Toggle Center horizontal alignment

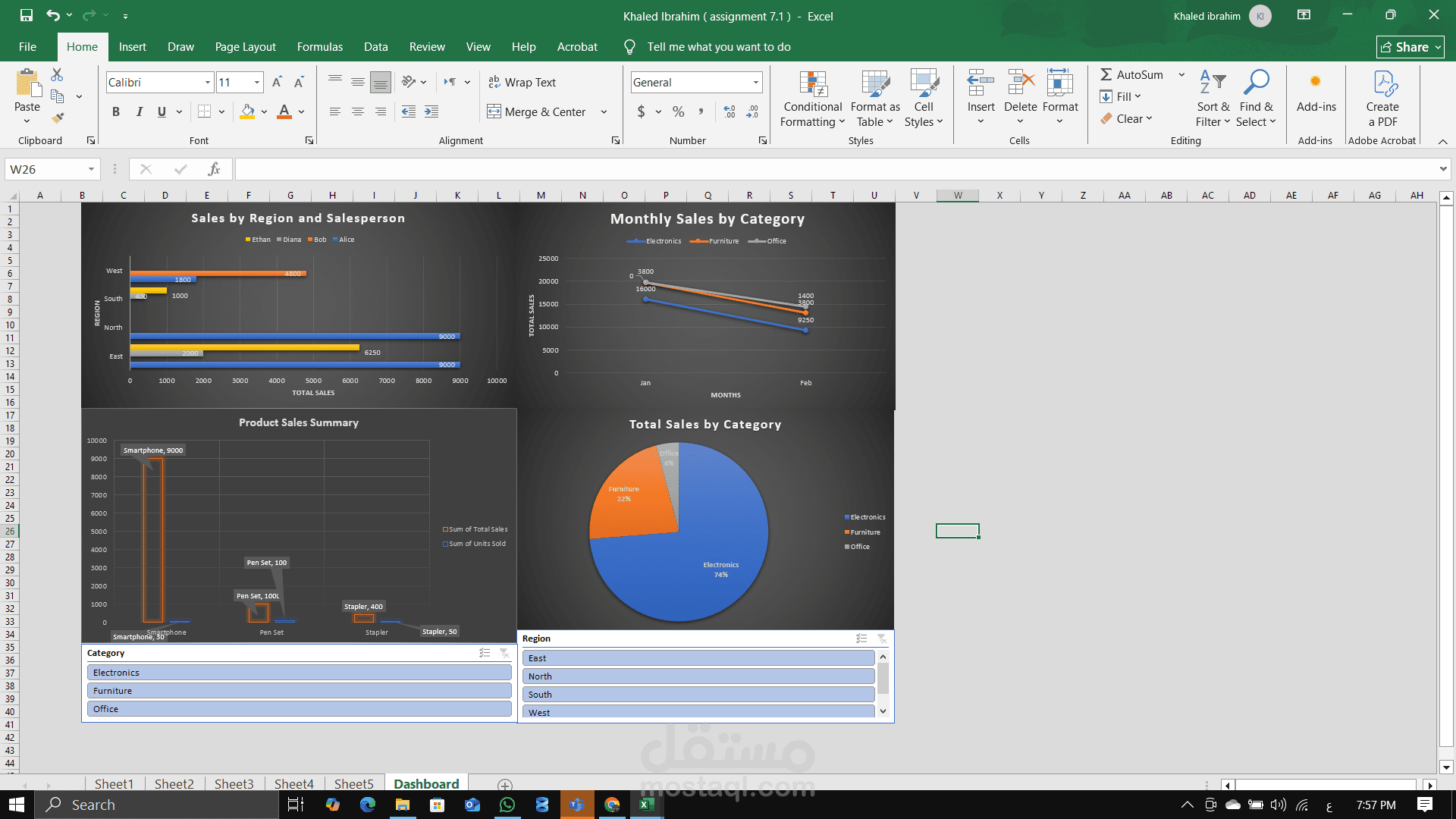coord(358,111)
